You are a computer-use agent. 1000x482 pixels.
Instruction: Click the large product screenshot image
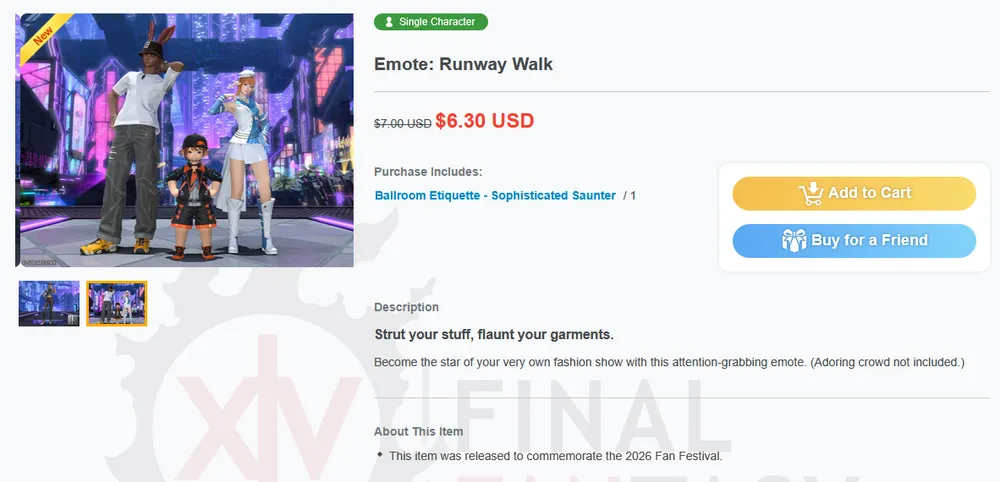(186, 140)
